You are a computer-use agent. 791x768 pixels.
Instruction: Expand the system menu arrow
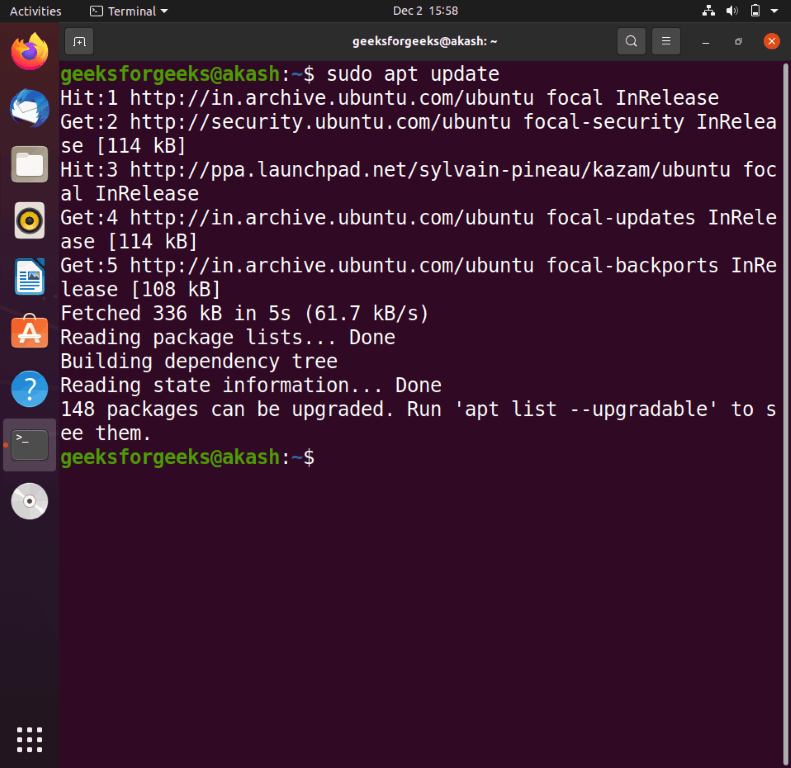(x=774, y=11)
